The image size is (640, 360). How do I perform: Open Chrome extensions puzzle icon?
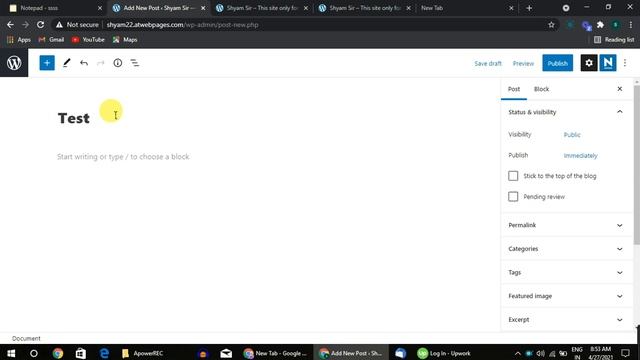[x=600, y=24]
